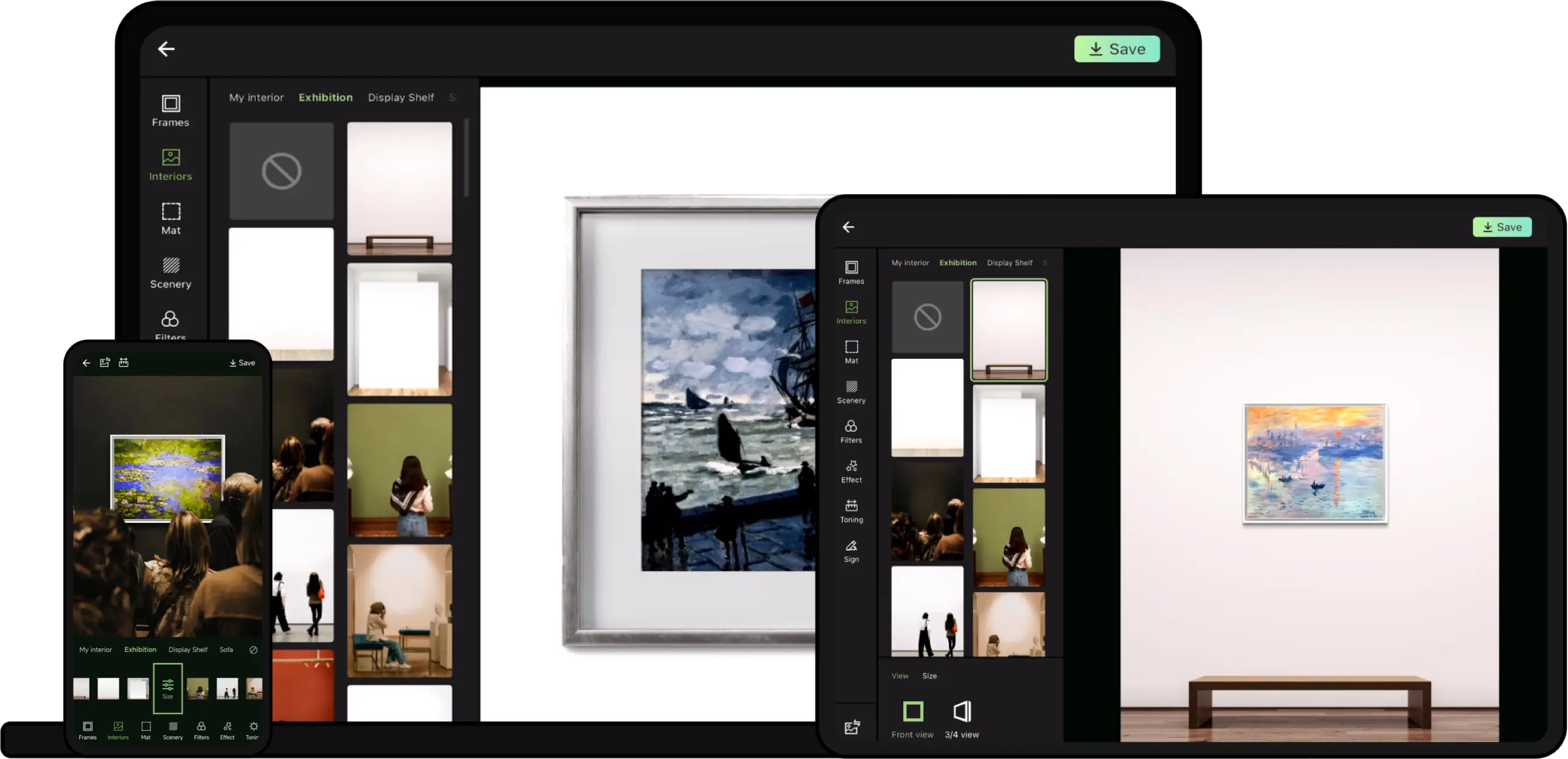This screenshot has height=759, width=1568.
Task: Click the back arrow on the laptop screen
Action: pyautogui.click(x=166, y=48)
